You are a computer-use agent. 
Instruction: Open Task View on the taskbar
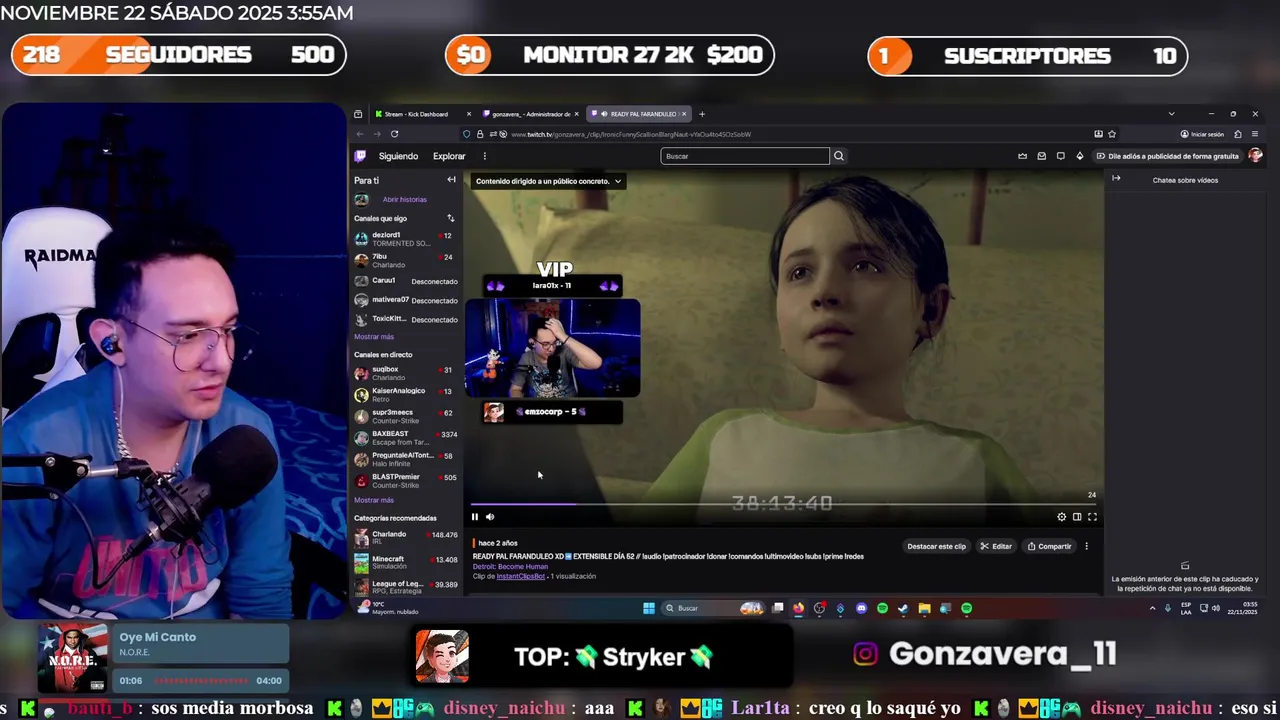(x=777, y=608)
